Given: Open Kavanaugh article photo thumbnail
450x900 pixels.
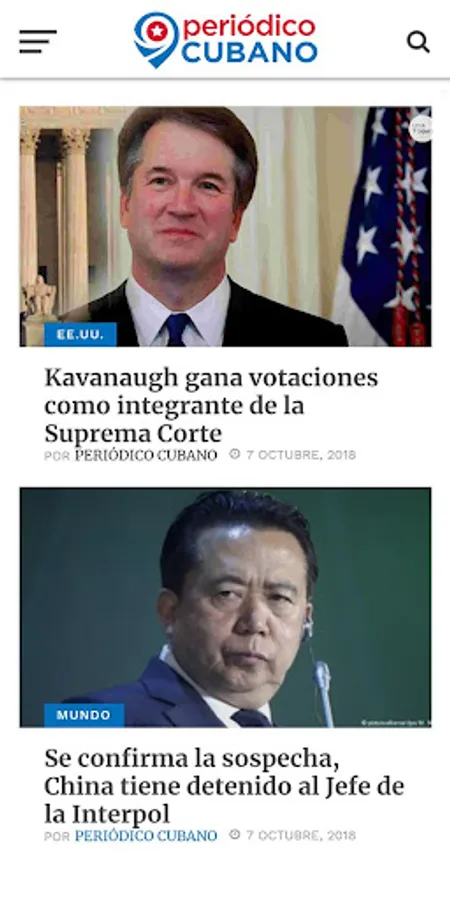Looking at the screenshot, I should point(226,226).
